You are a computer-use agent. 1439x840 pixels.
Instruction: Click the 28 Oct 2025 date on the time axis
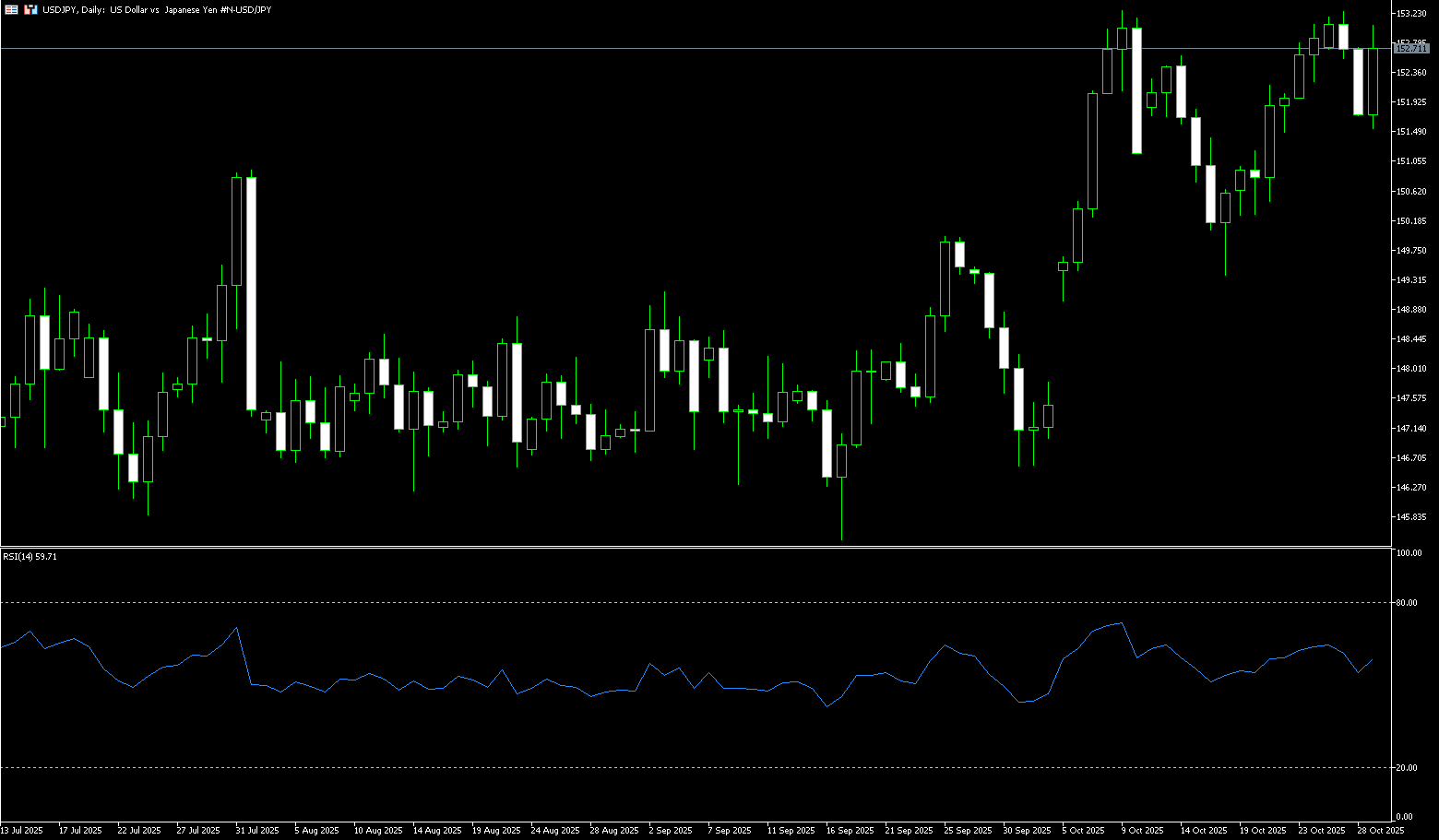click(1380, 831)
